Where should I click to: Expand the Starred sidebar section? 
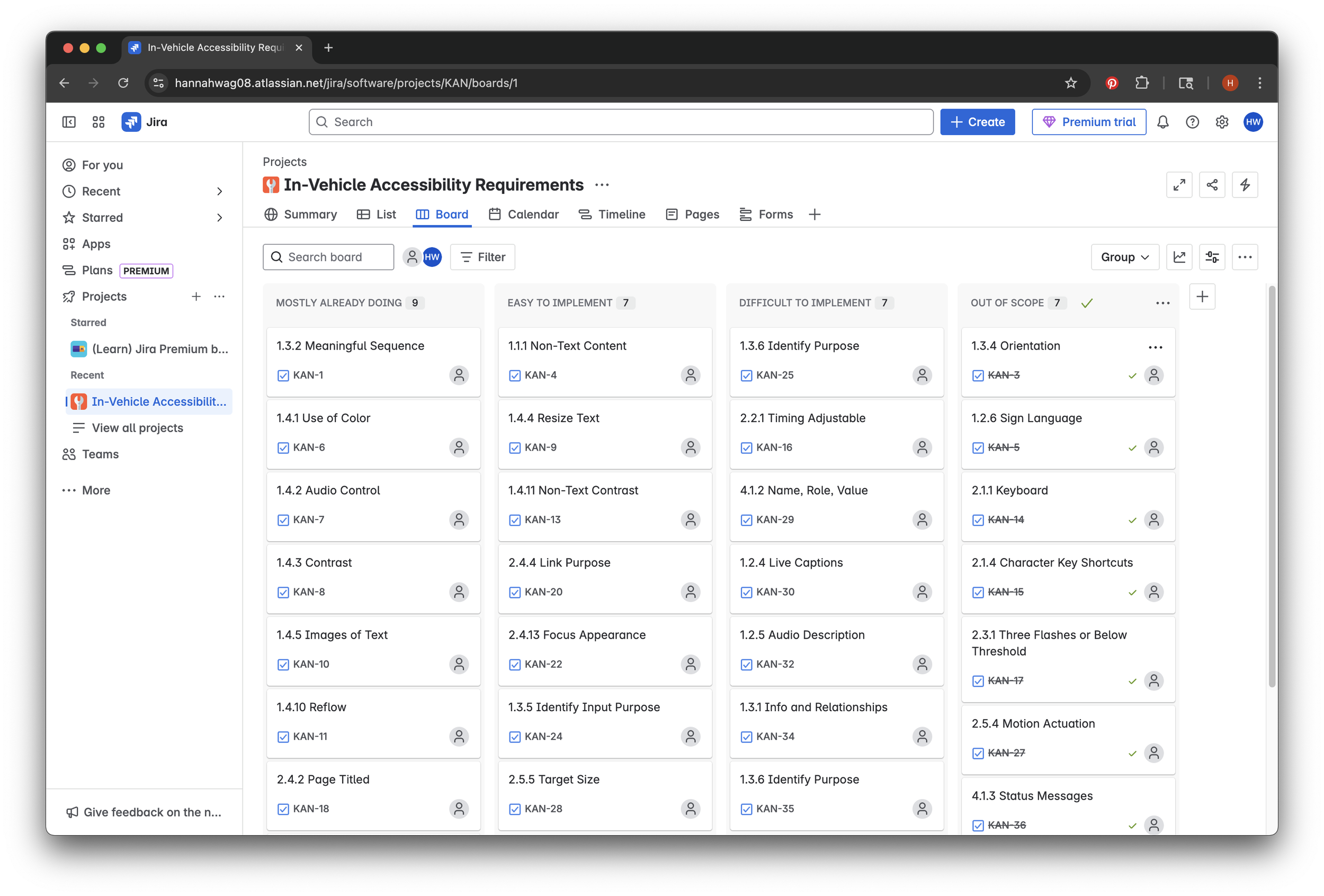[219, 218]
